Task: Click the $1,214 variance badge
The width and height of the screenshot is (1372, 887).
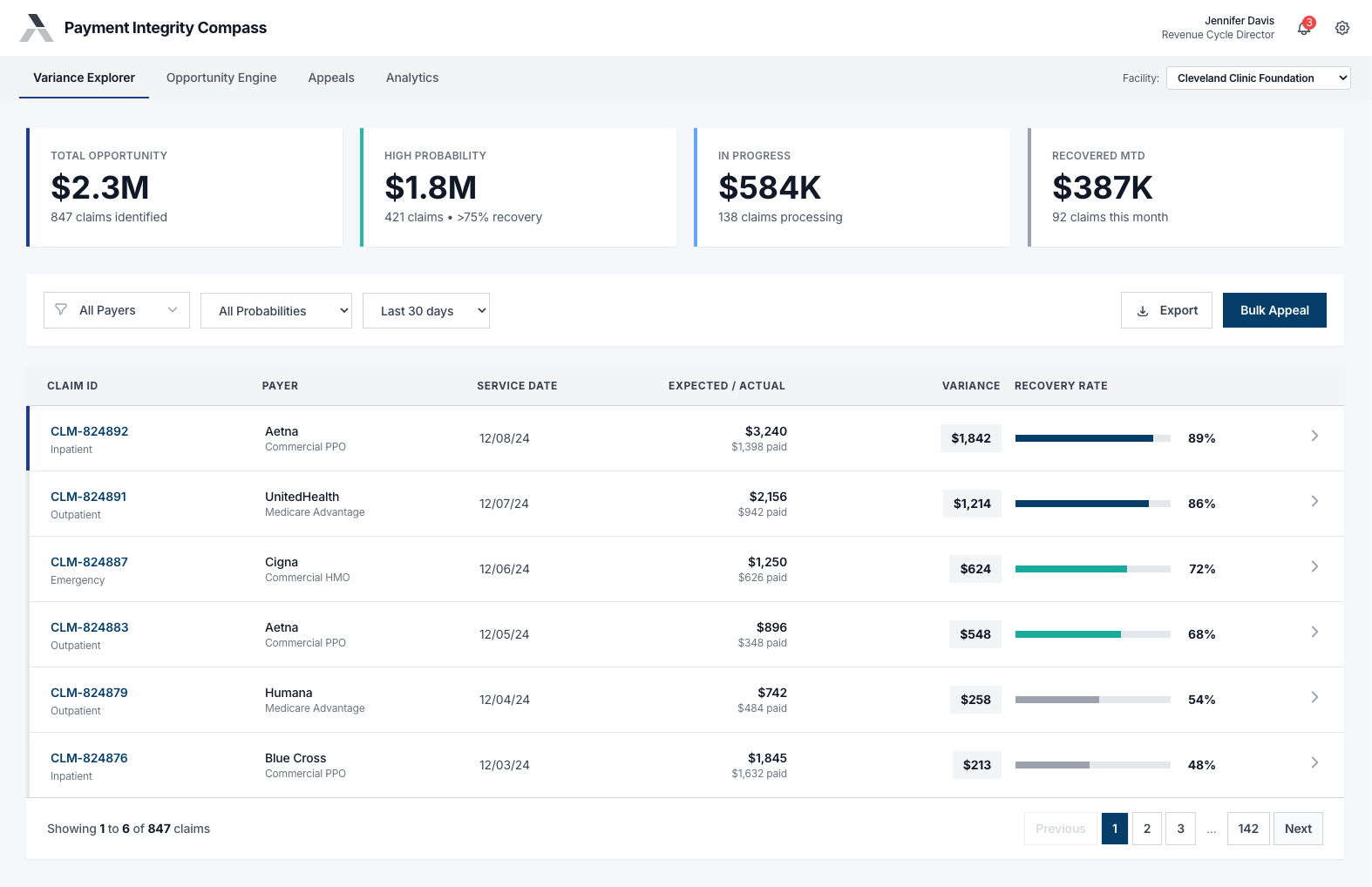Action: 972,504
